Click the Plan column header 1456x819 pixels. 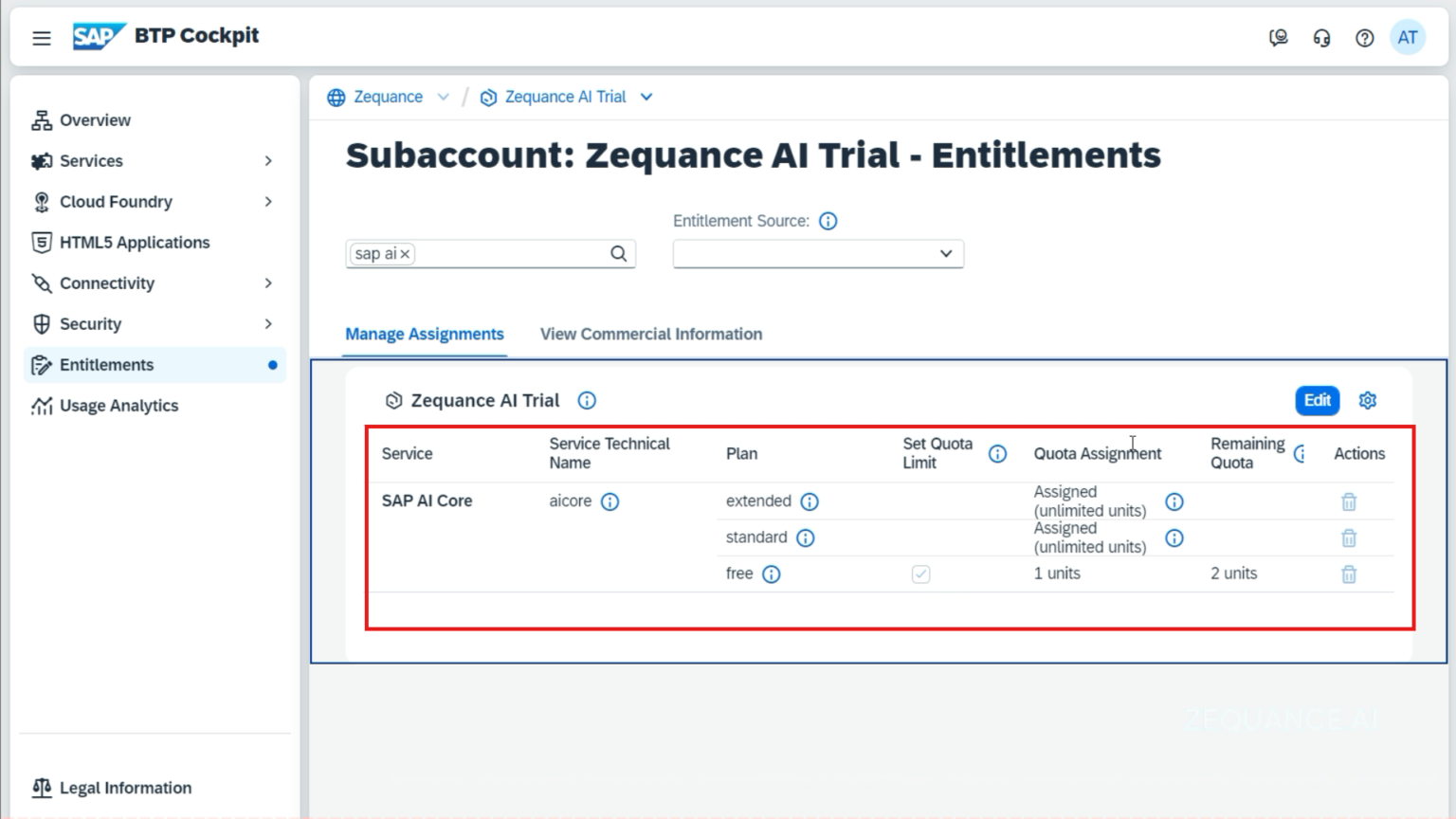pos(741,453)
